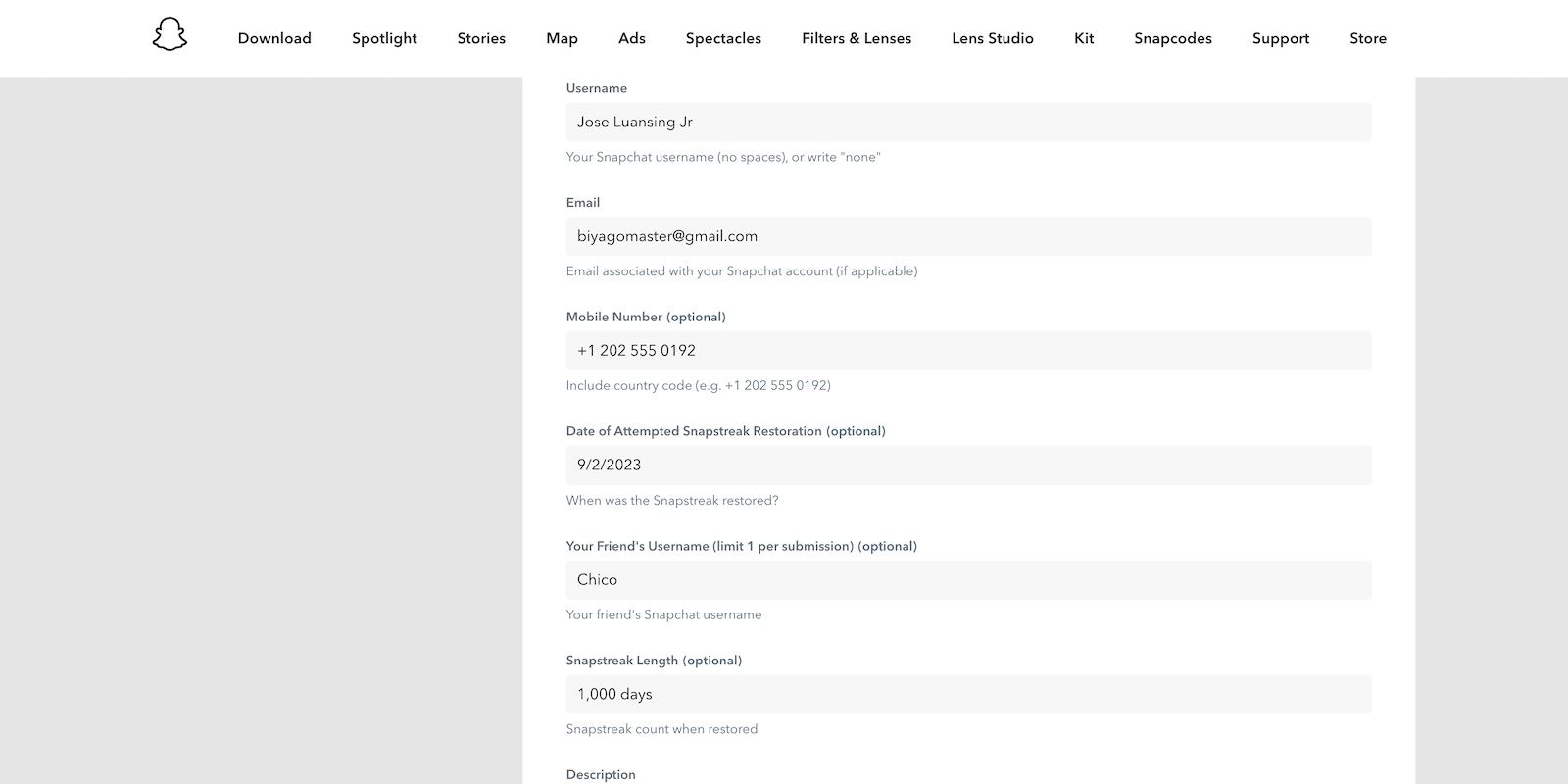Click into the Email input field
The height and width of the screenshot is (784, 1568).
click(x=968, y=236)
